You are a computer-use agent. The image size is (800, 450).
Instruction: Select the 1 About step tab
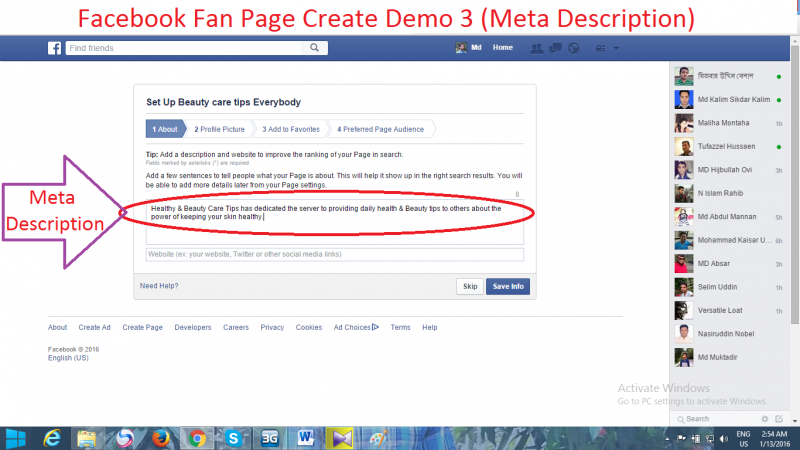coord(165,129)
